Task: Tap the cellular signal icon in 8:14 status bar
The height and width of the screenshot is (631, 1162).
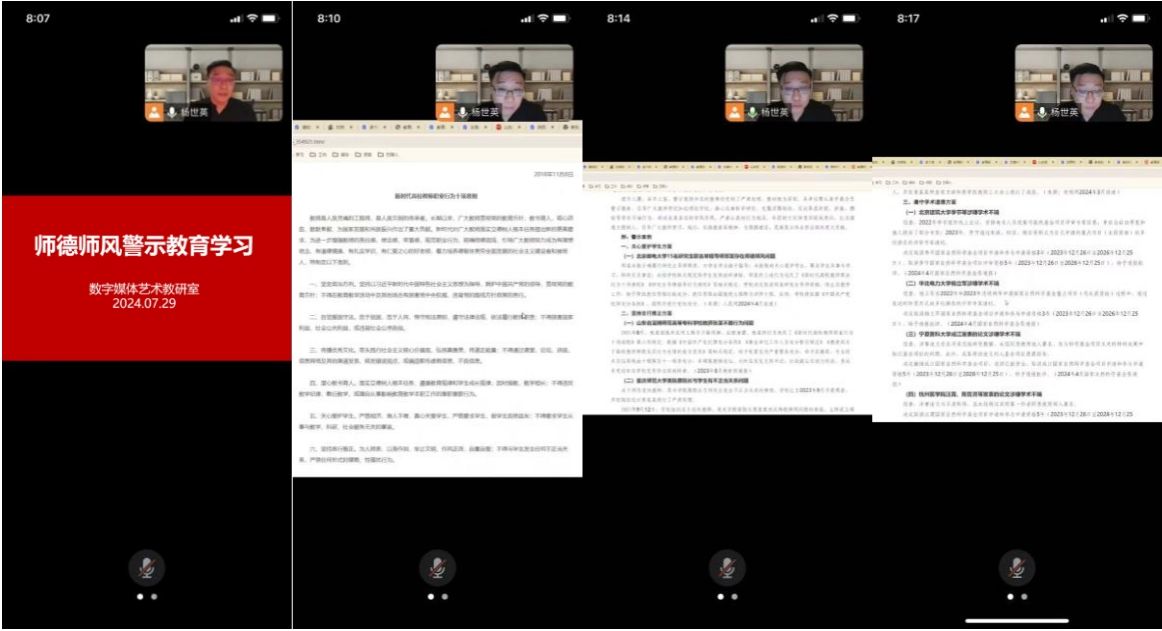Action: (x=817, y=19)
